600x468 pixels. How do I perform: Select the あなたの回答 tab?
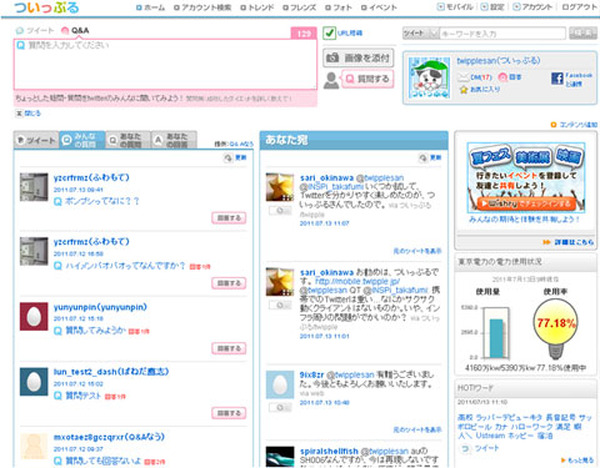point(174,140)
